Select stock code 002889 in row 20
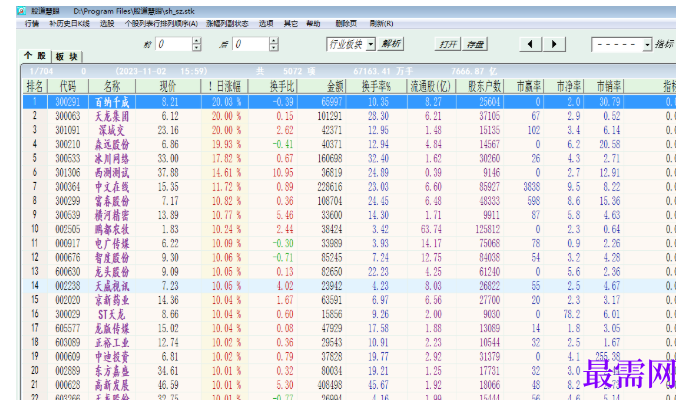 pyautogui.click(x=68, y=371)
